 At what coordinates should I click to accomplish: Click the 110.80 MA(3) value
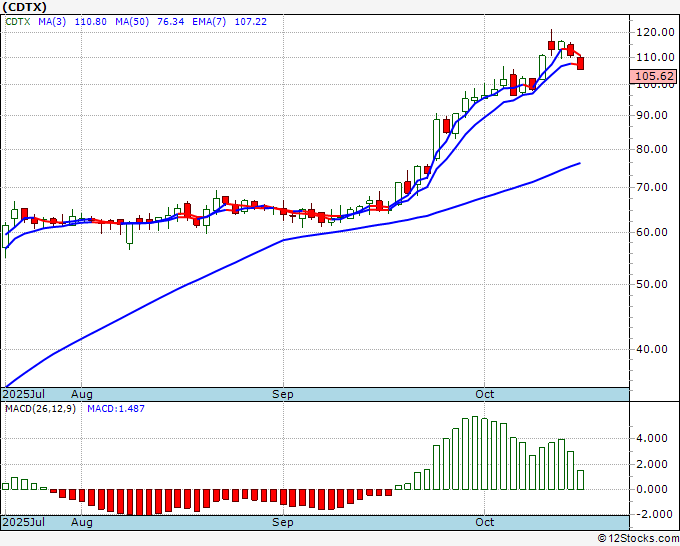coord(90,22)
